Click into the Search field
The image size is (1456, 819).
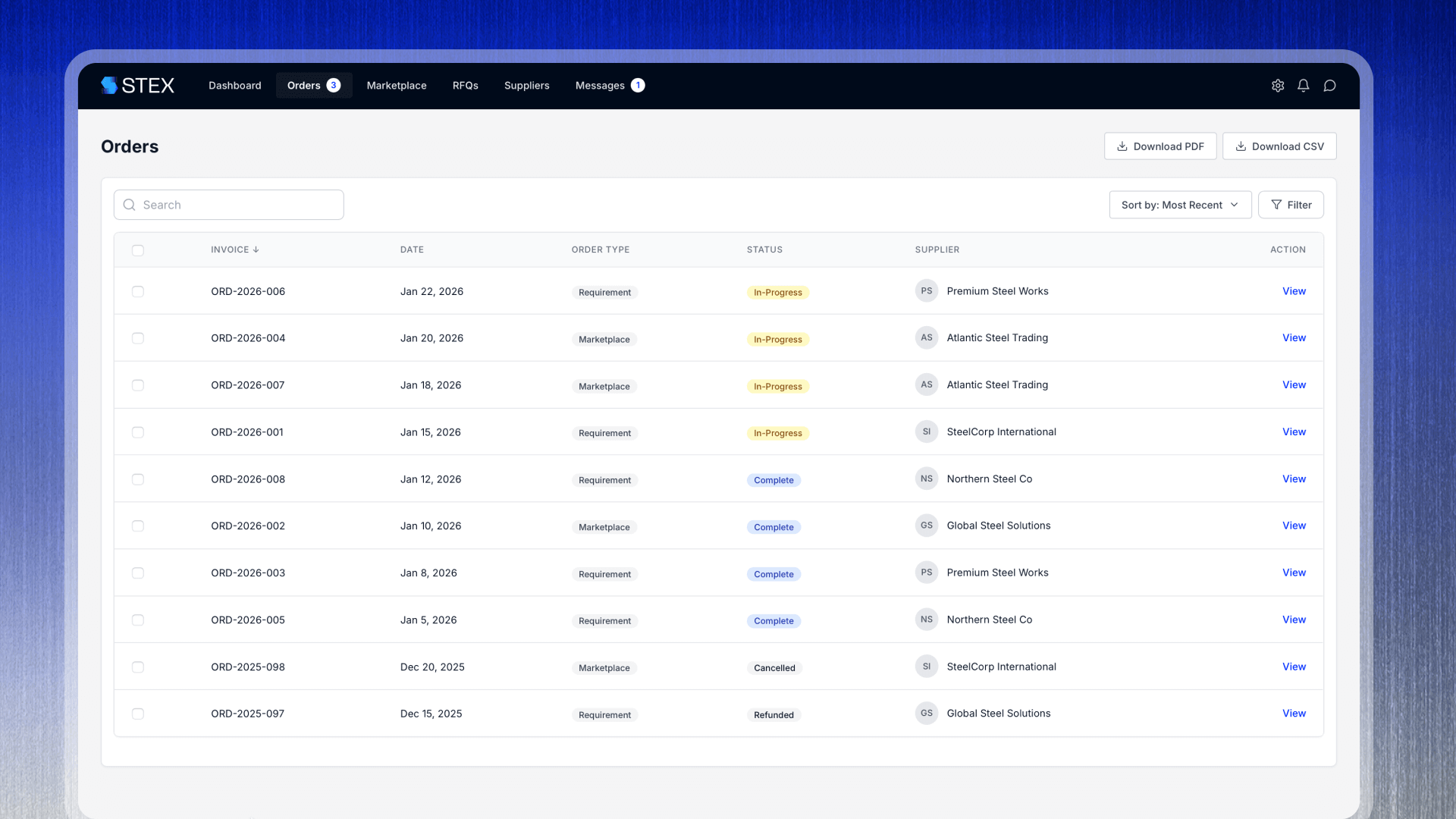point(229,205)
